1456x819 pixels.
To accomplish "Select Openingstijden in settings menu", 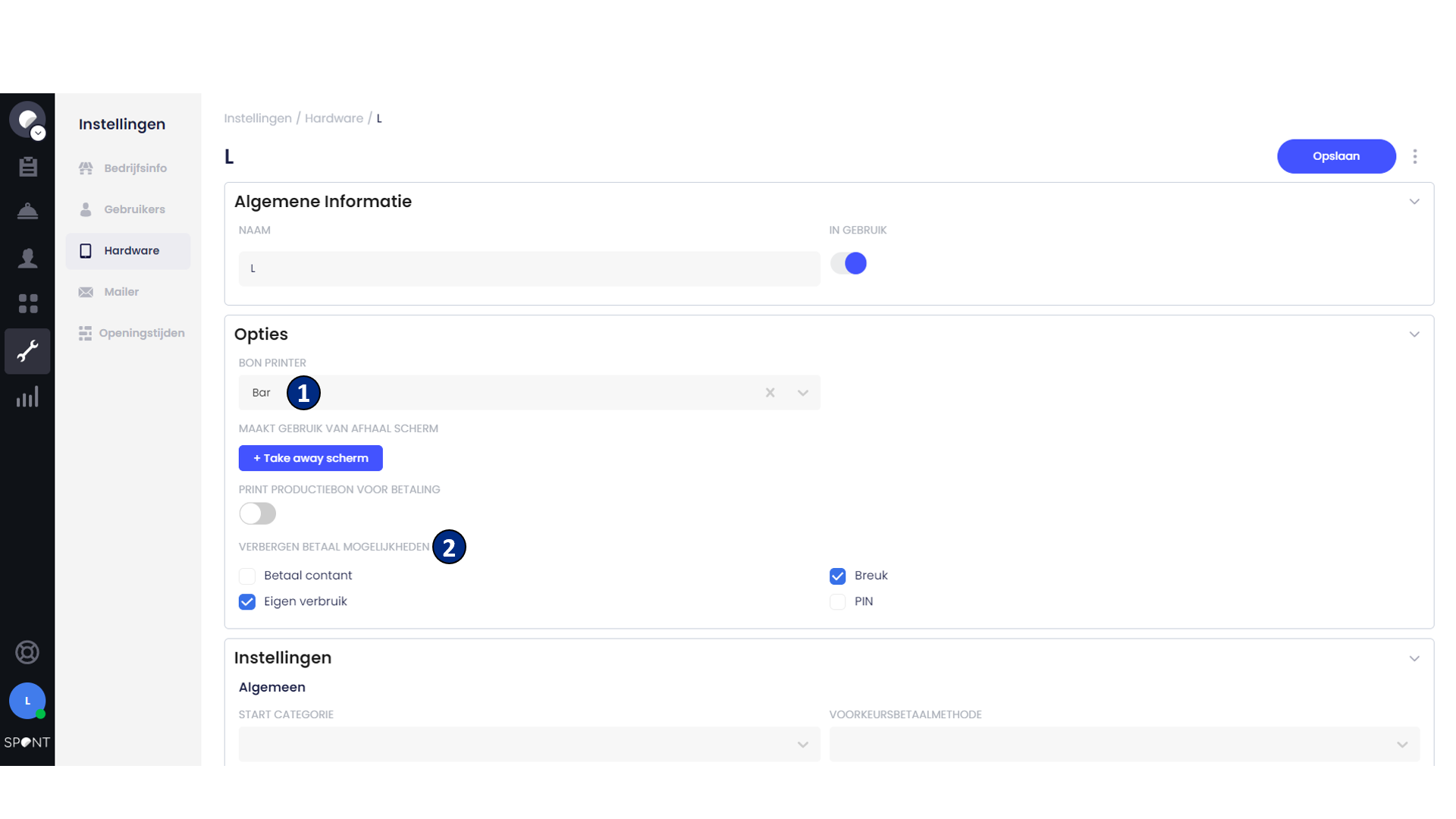I will 141,333.
